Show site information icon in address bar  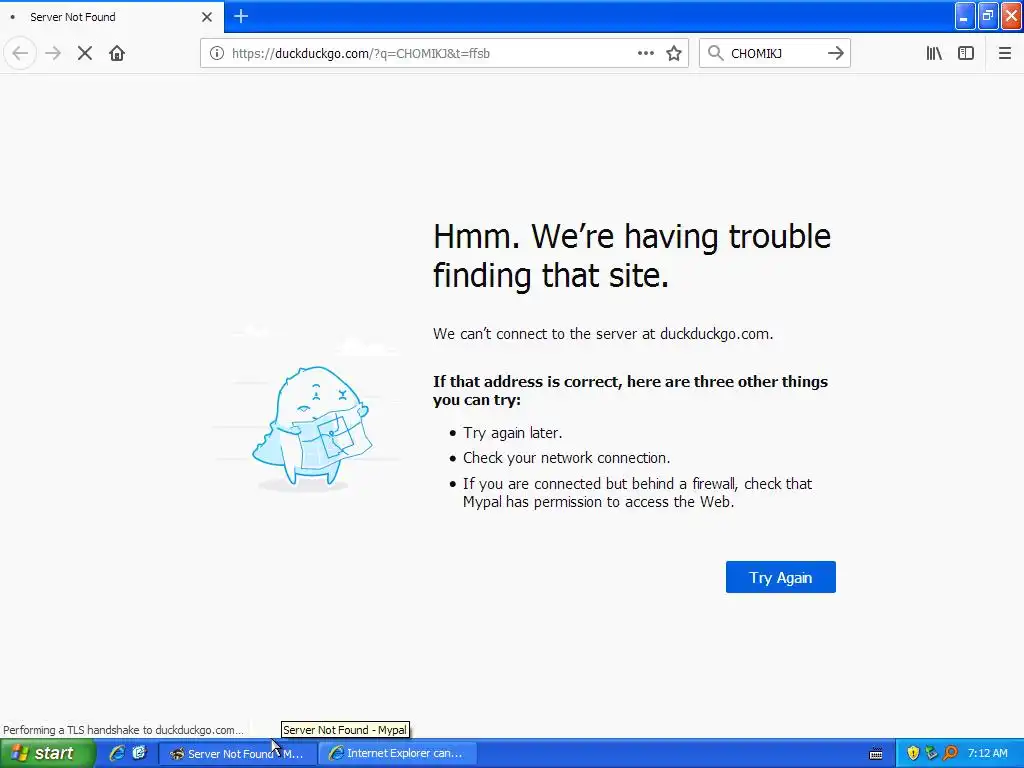pyautogui.click(x=217, y=53)
